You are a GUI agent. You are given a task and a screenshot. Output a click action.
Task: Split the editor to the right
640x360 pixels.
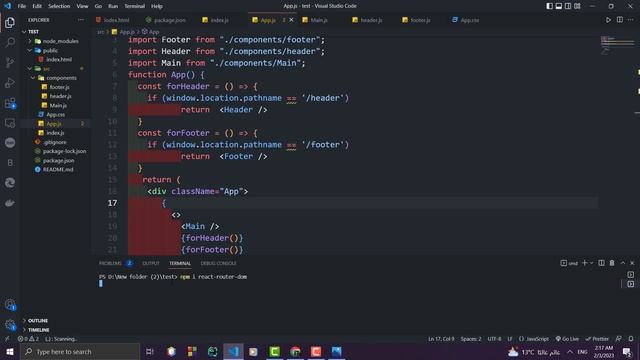(620, 20)
